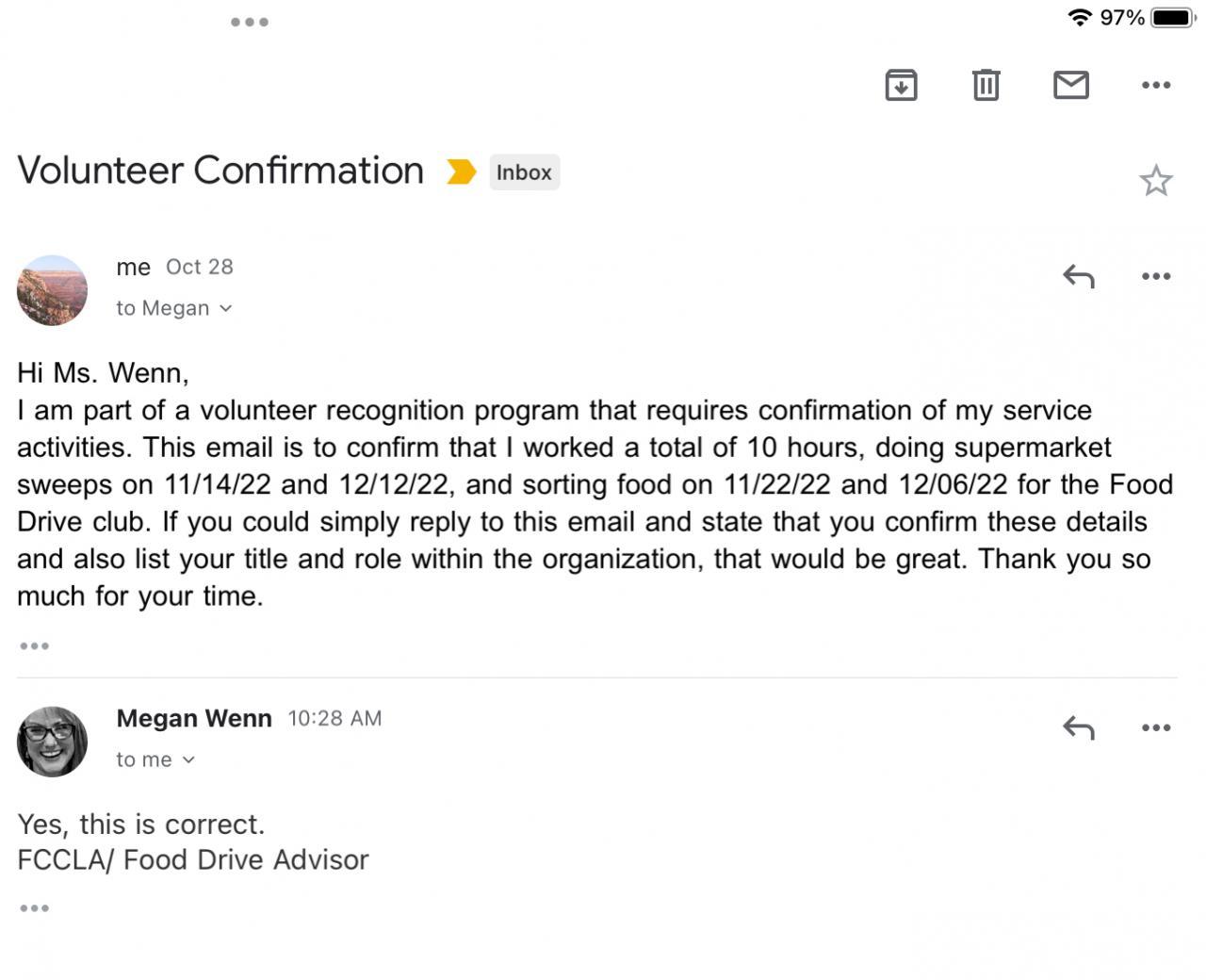Tap the multitasking three dots at top
The height and width of the screenshot is (980, 1206).
250,22
